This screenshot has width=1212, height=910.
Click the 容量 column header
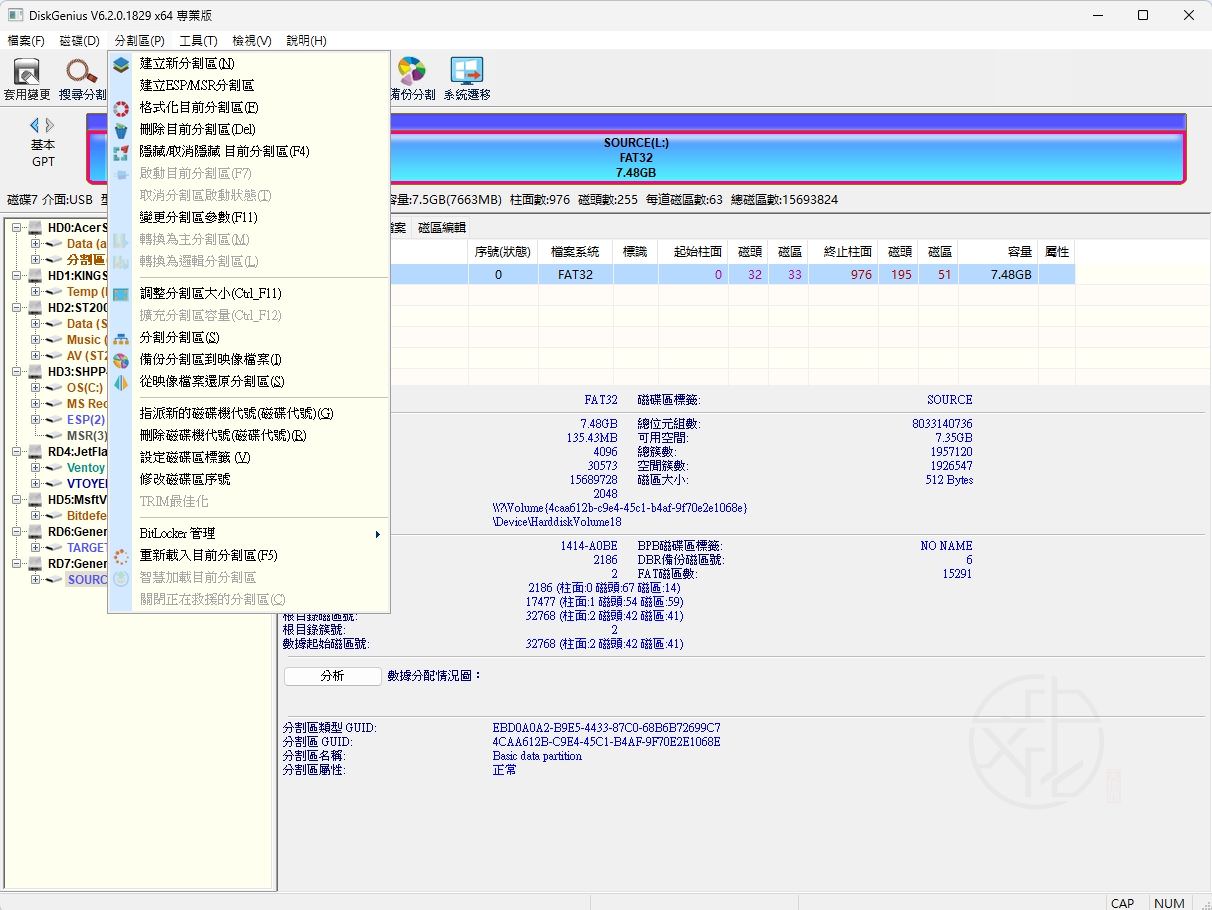point(998,252)
